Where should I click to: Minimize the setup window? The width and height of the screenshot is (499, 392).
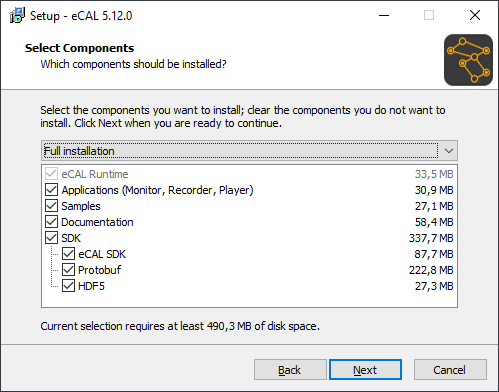pyautogui.click(x=384, y=15)
